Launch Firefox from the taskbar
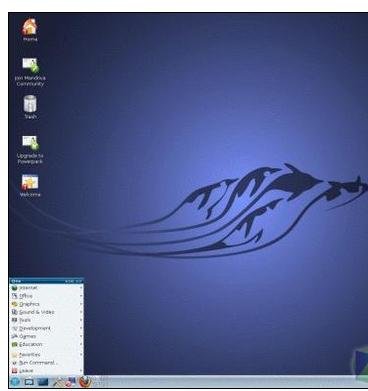Viewport: 368px width, 391px height. (85, 382)
